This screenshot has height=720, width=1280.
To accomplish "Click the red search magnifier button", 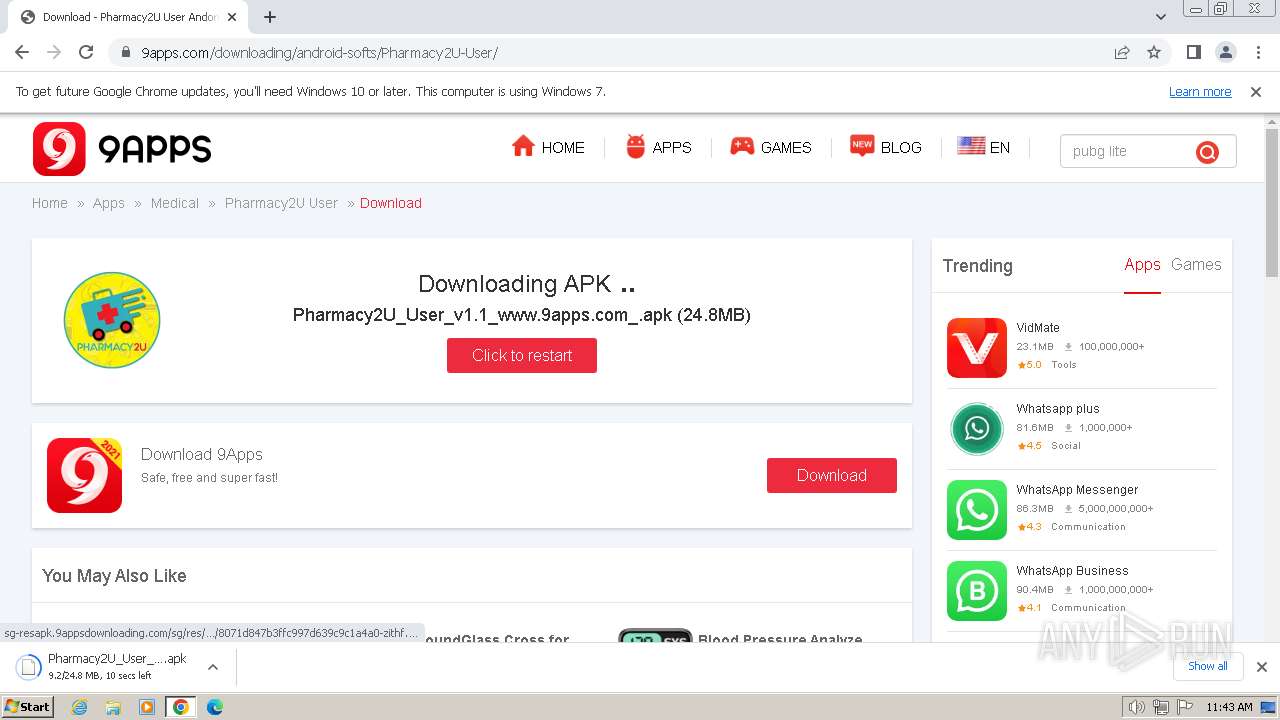I will (1207, 152).
